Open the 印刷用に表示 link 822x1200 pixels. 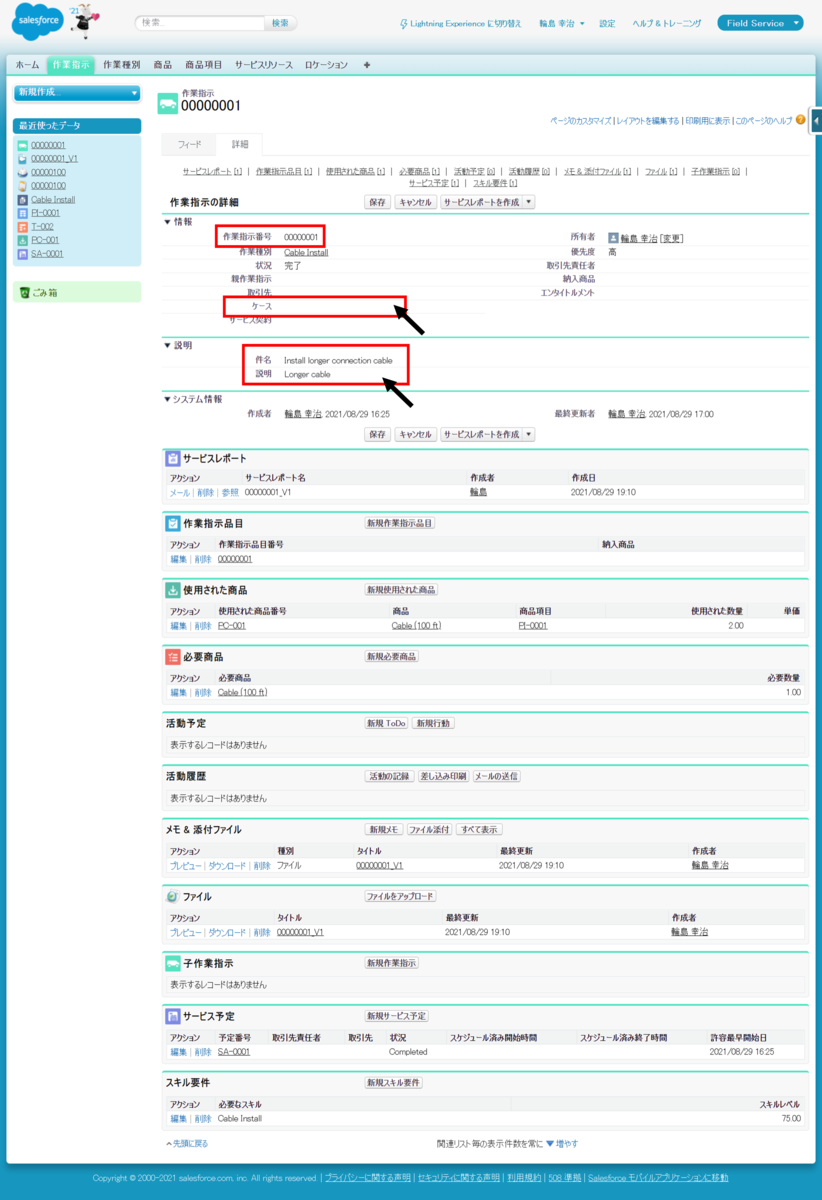point(707,120)
